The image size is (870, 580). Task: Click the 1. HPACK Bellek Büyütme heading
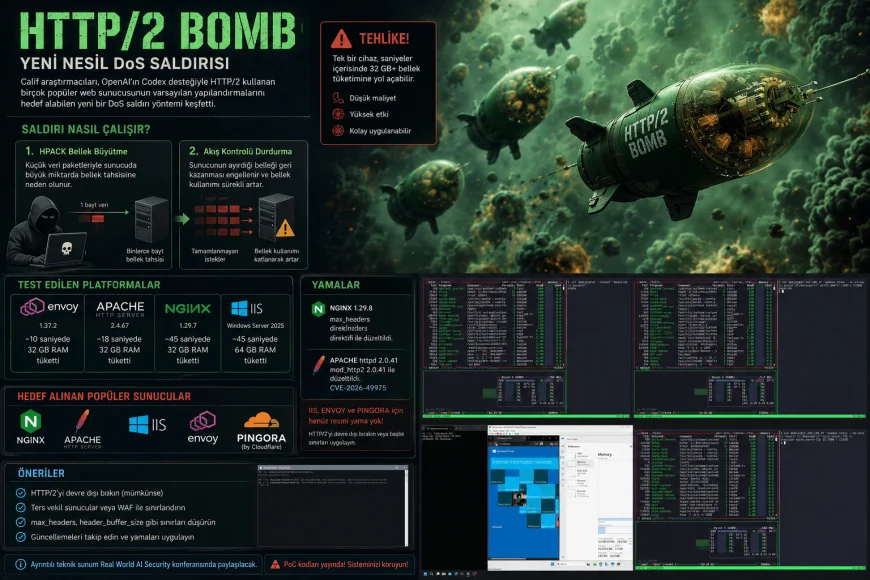tap(77, 151)
